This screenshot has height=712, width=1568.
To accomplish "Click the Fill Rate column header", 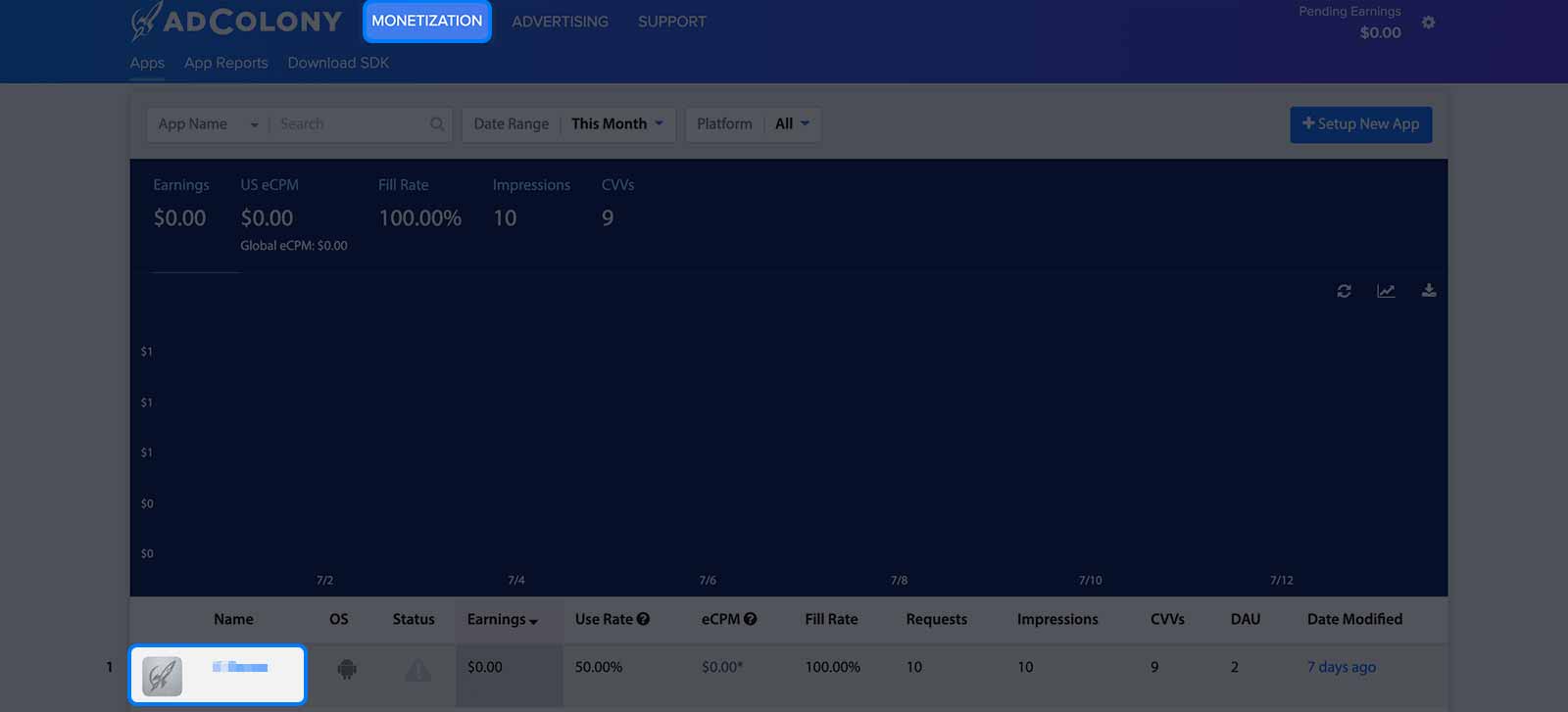I will [831, 619].
